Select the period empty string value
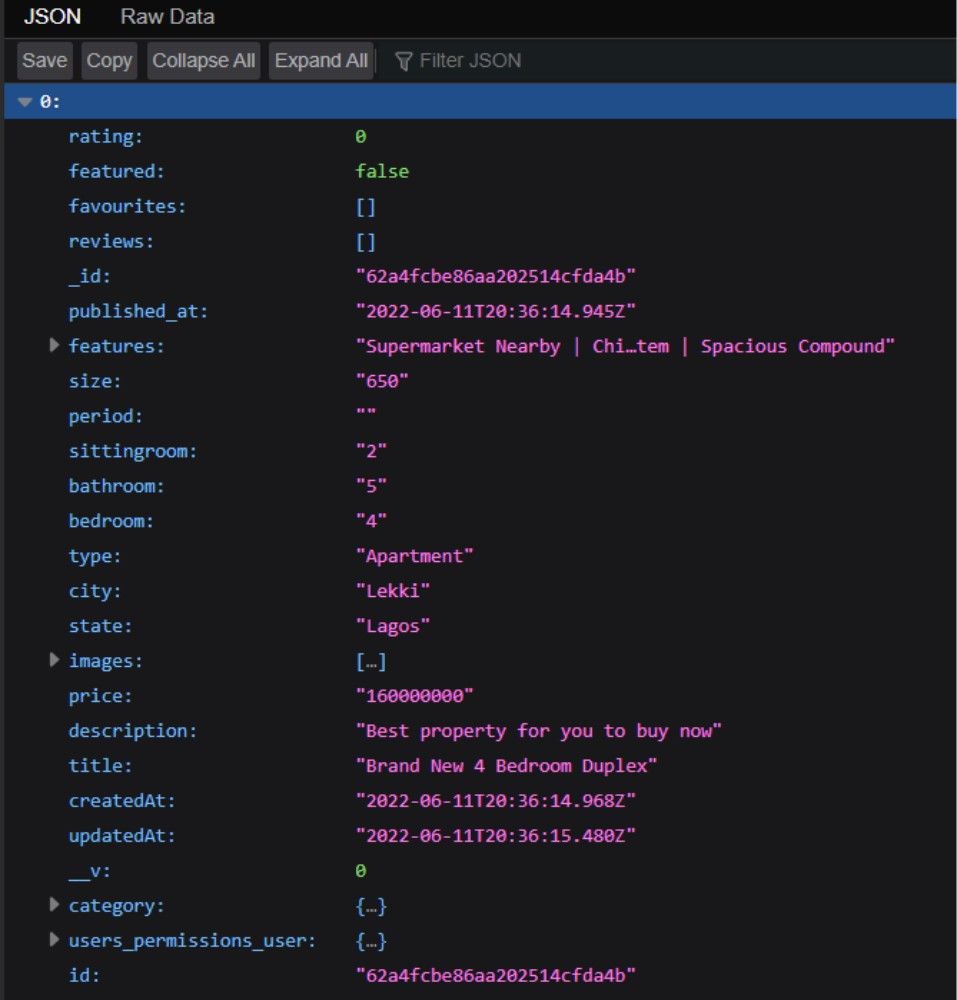The image size is (957, 1000). pyautogui.click(x=366, y=413)
